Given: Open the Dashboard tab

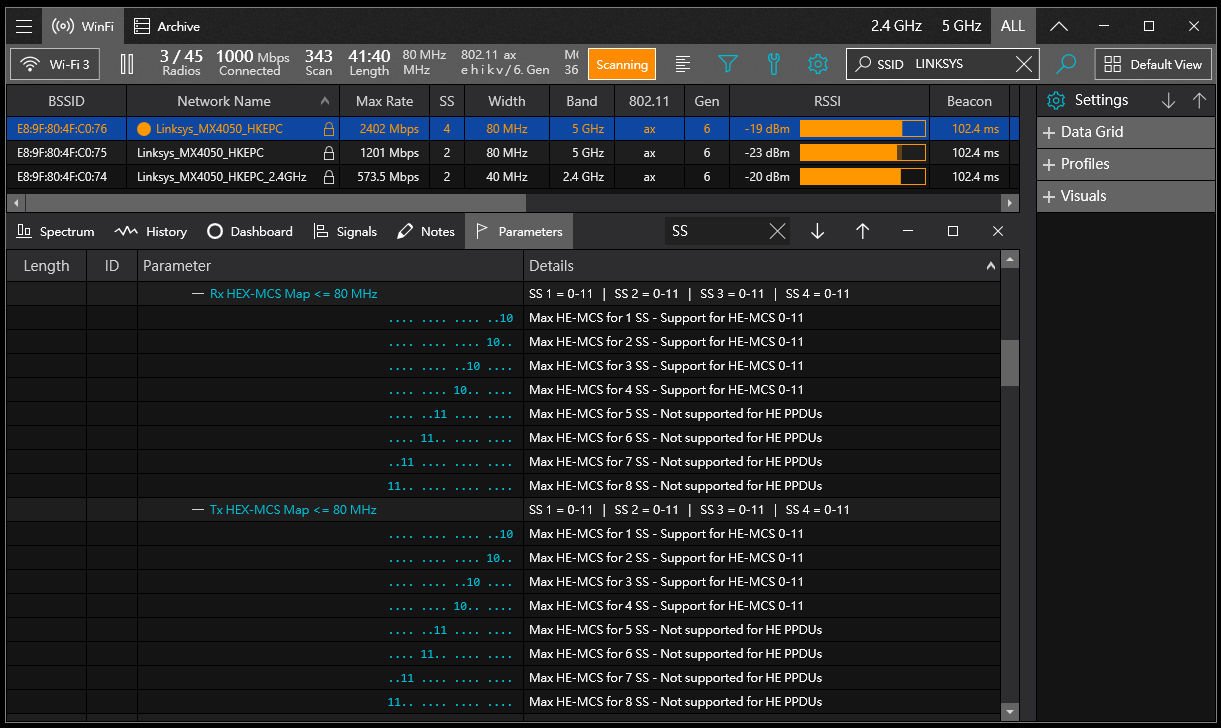Looking at the screenshot, I should pyautogui.click(x=250, y=231).
